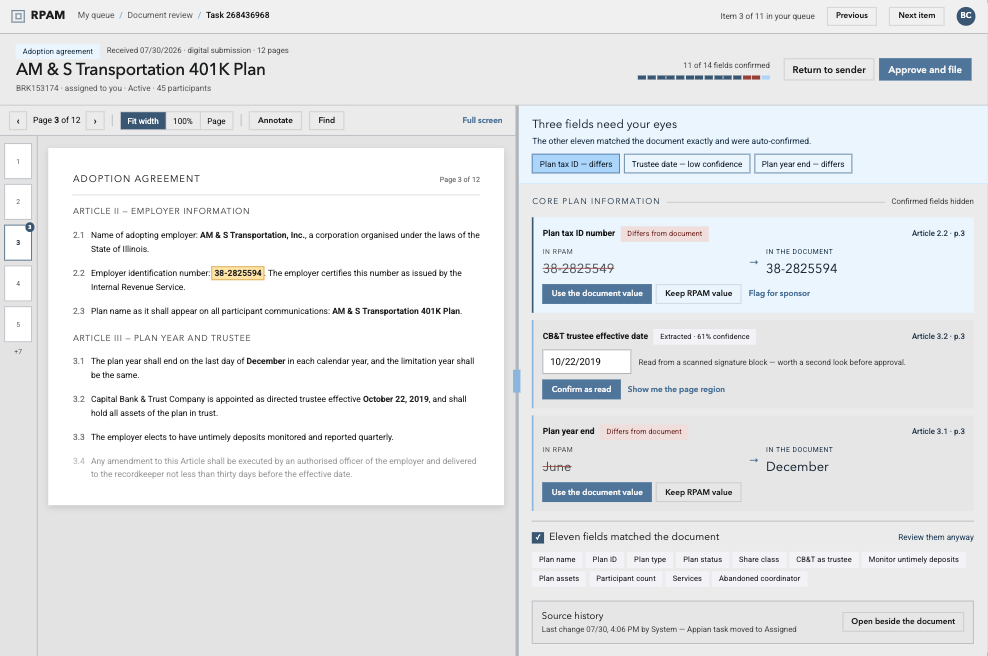988x656 pixels.
Task: Open My queue breadcrumb
Action: coord(96,15)
